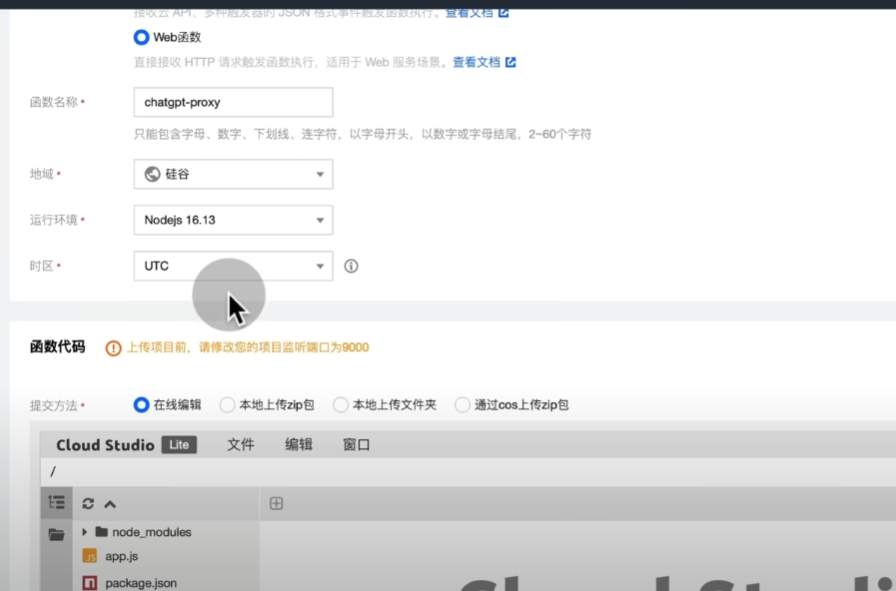Image resolution: width=896 pixels, height=591 pixels.
Task: Select 本地上传zip包 option
Action: 227,405
